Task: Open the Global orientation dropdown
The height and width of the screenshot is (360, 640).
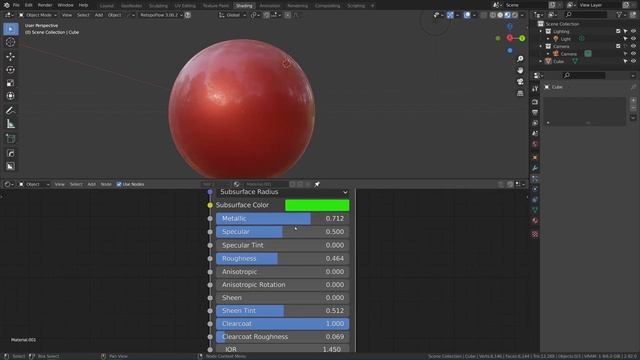Action: tap(232, 15)
